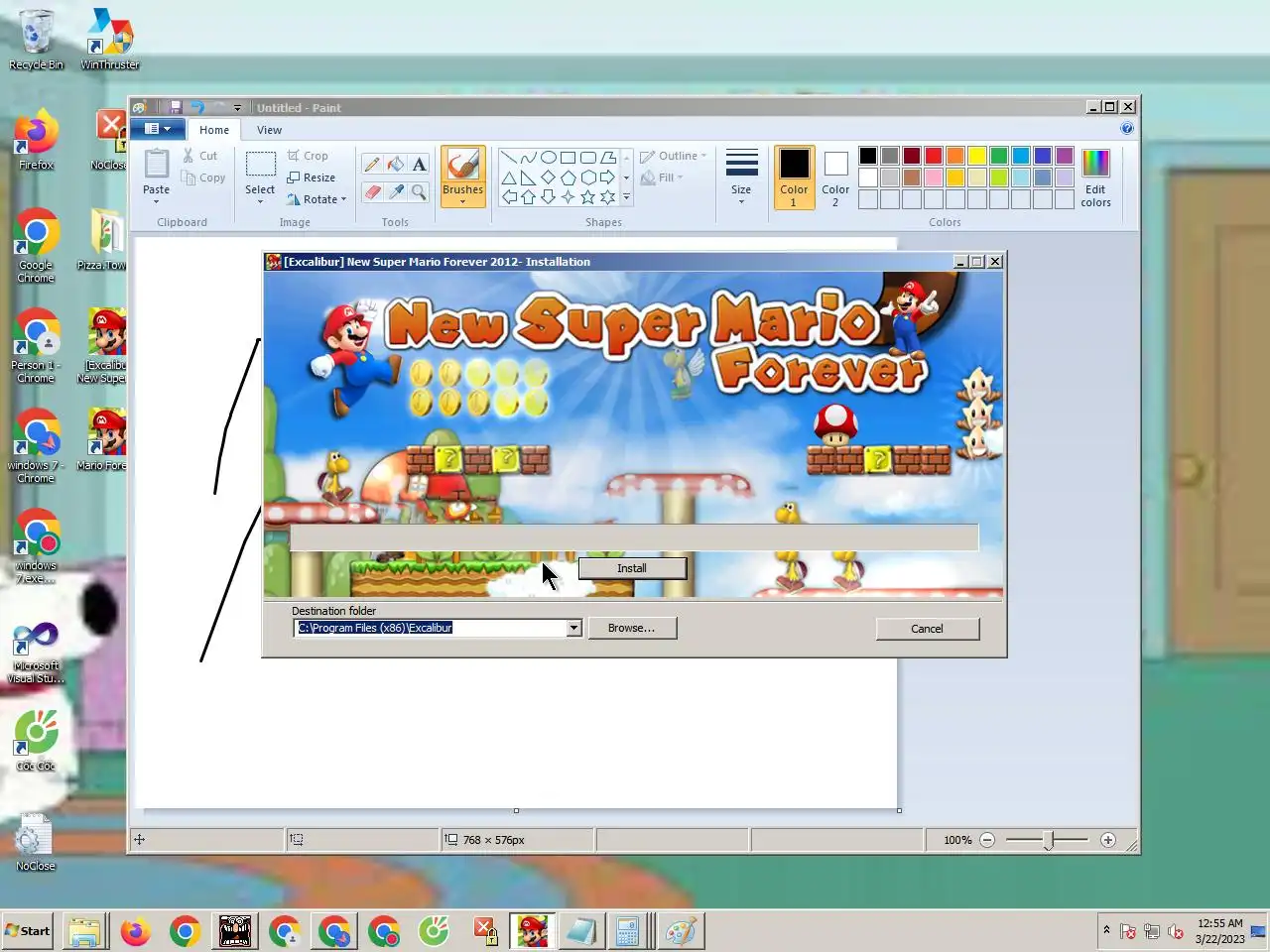Open the Destination folder combo box arrow

573,628
